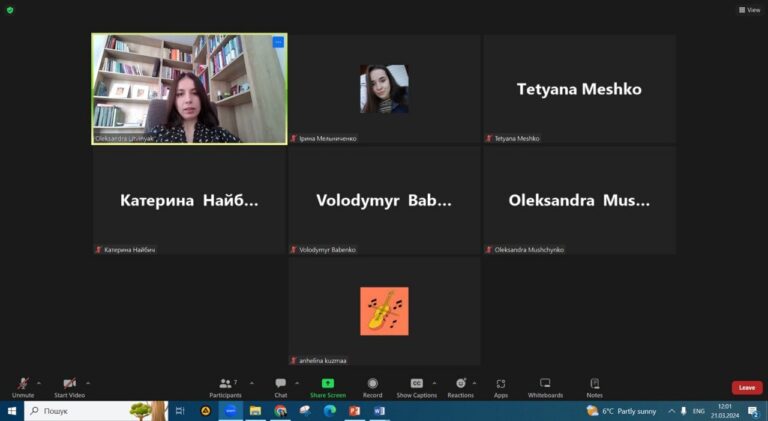Screen dimensions: 768x421
Task: Expand the arrow next to Participants
Action: click(x=252, y=383)
